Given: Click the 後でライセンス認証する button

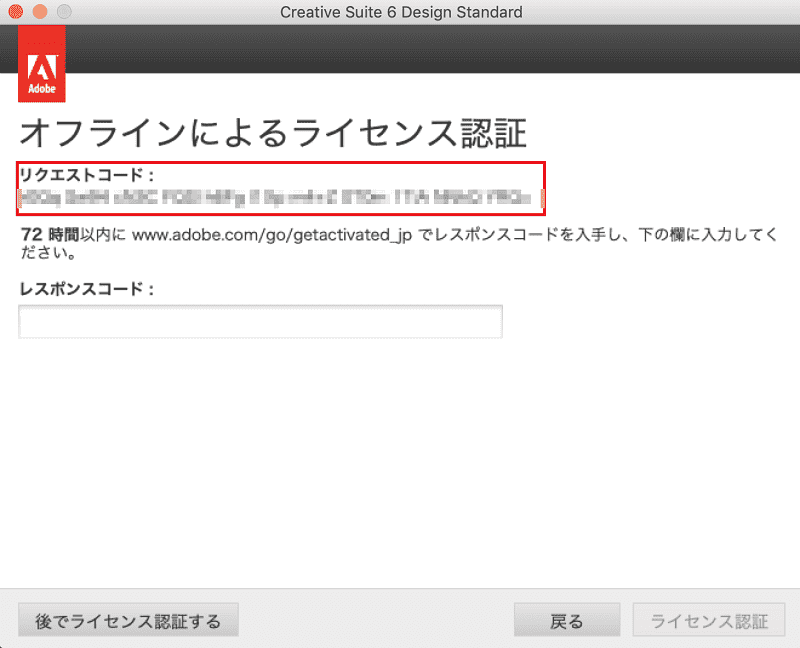Looking at the screenshot, I should point(129,620).
